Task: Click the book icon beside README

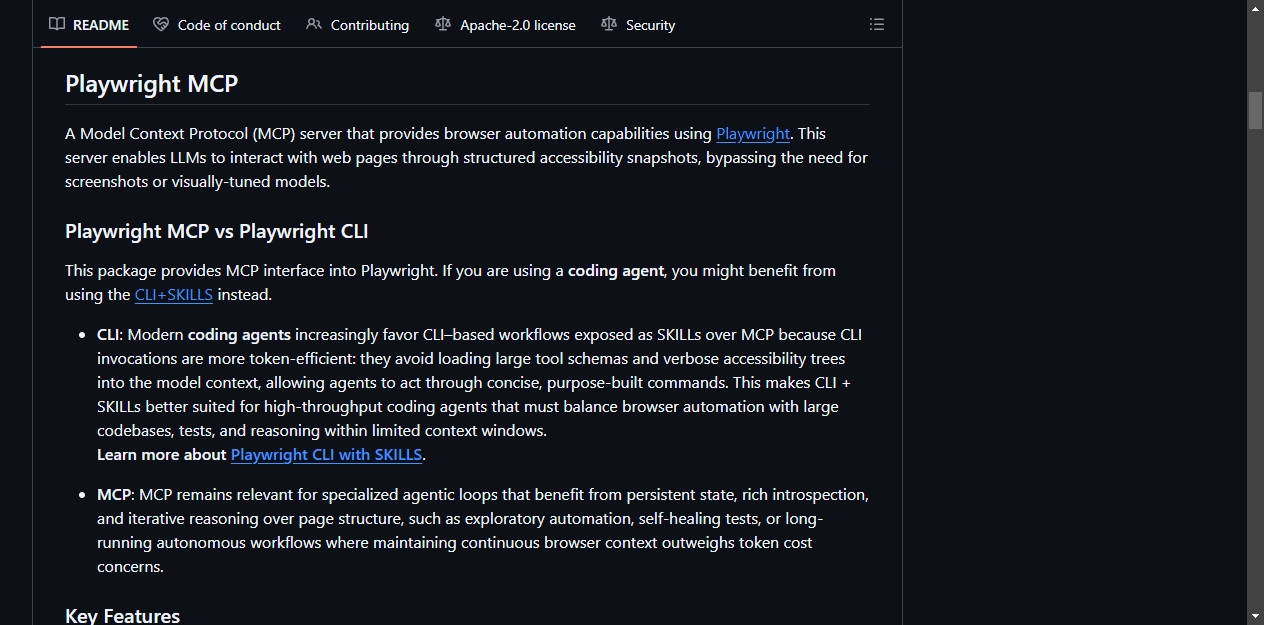Action: point(57,24)
